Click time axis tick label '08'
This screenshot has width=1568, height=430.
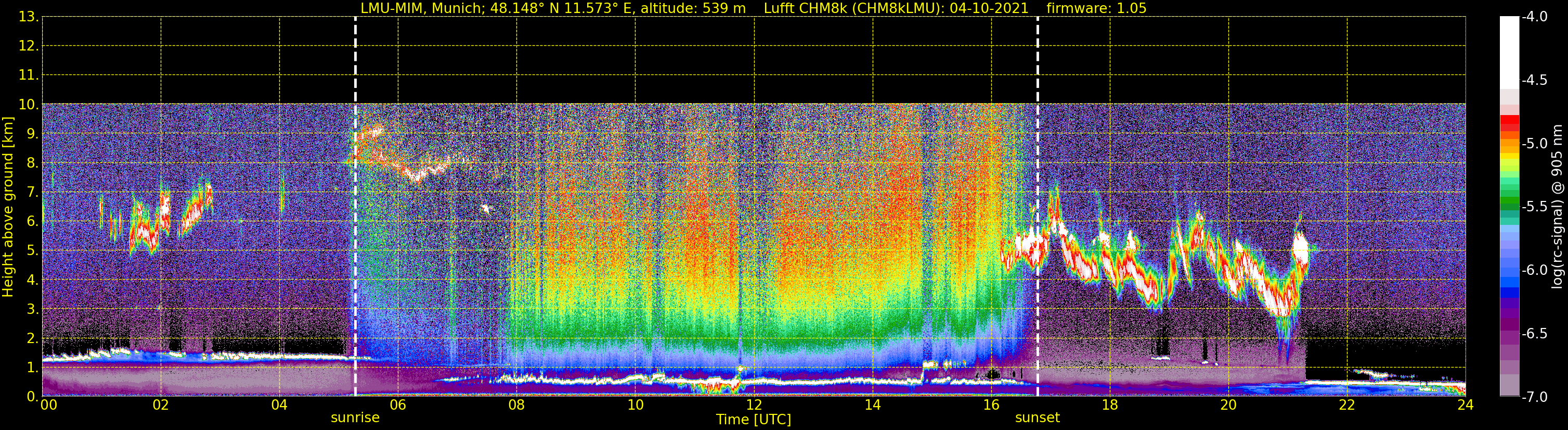[x=517, y=405]
